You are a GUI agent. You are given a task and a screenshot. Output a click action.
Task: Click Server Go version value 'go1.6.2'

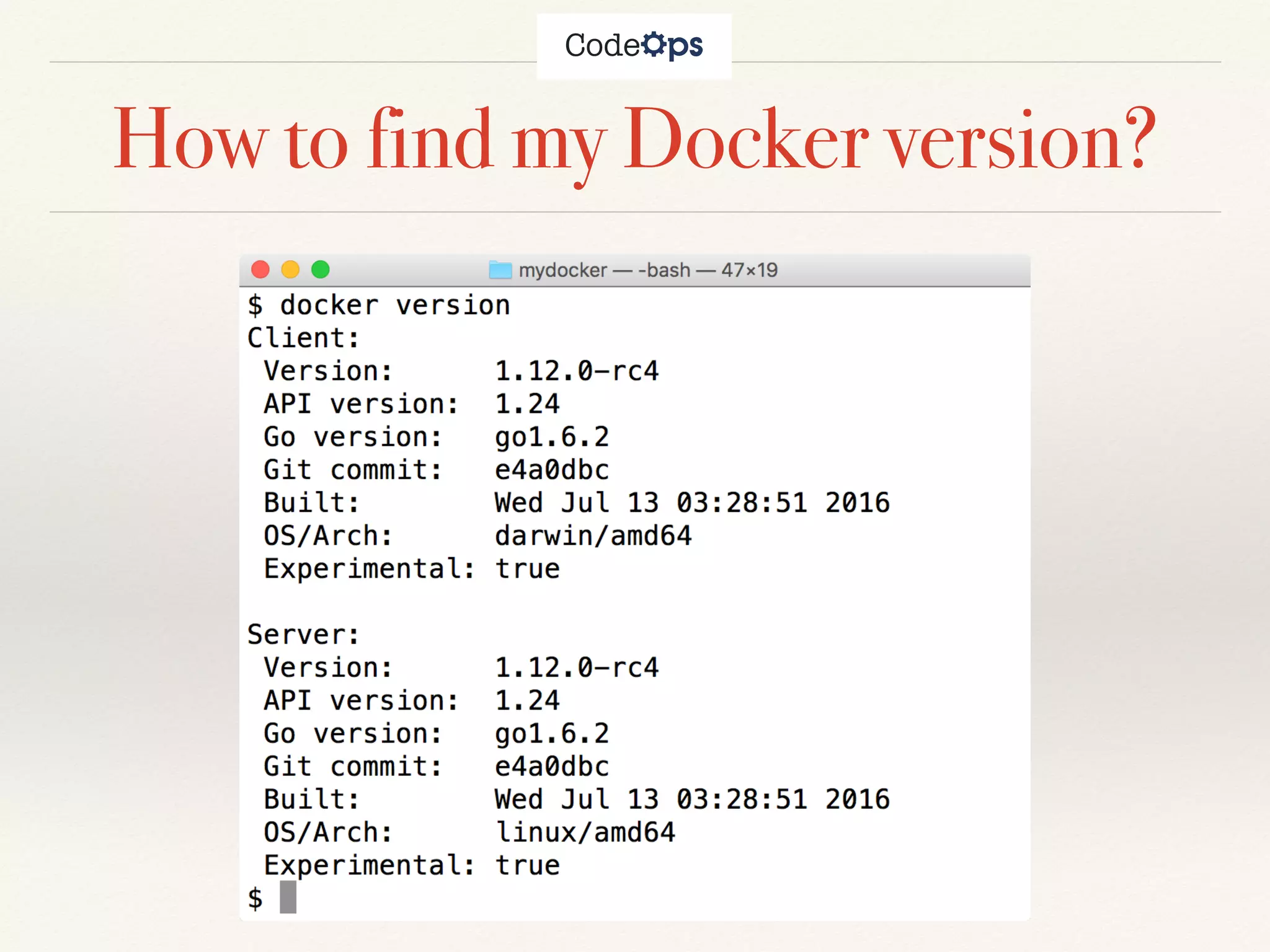[552, 734]
